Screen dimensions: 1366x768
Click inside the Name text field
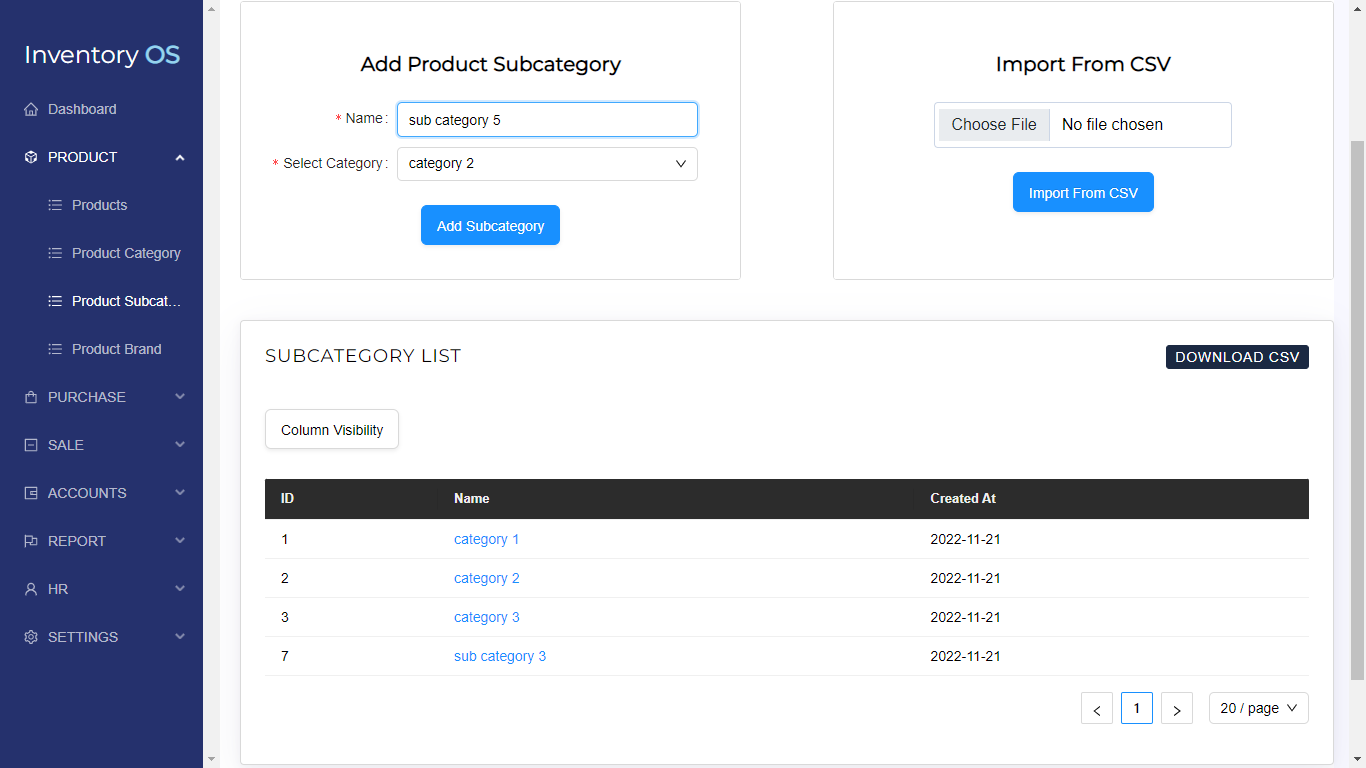546,118
